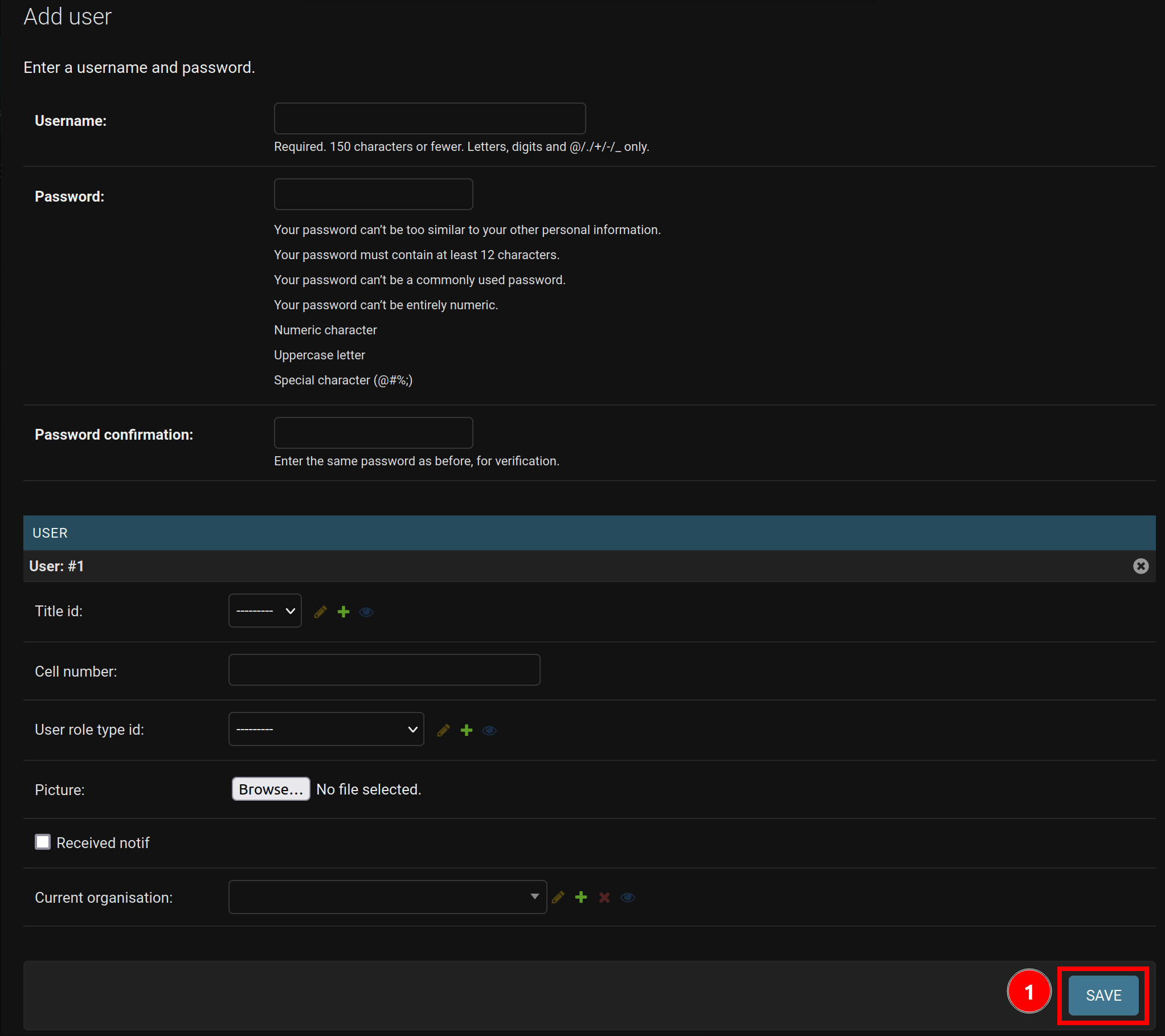Click the User role type id label
The image size is (1165, 1036).
click(x=89, y=730)
